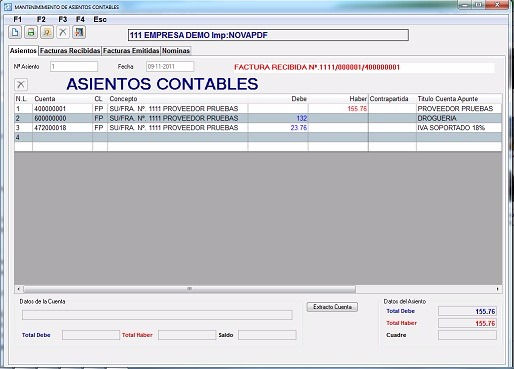The height and width of the screenshot is (369, 514).
Task: Click the exit door toolbar icon
Action: click(x=79, y=32)
